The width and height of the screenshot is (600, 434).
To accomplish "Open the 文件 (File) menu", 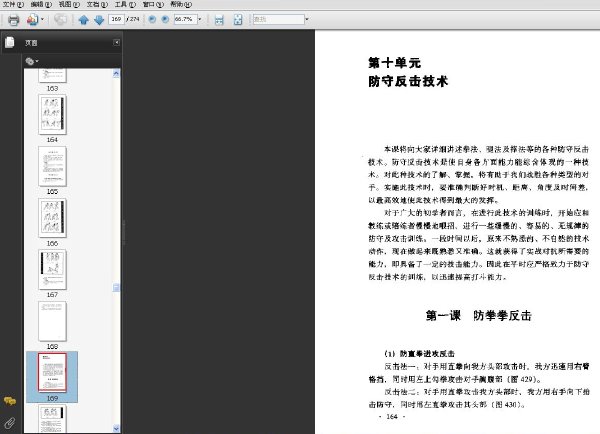I will pos(13,4).
